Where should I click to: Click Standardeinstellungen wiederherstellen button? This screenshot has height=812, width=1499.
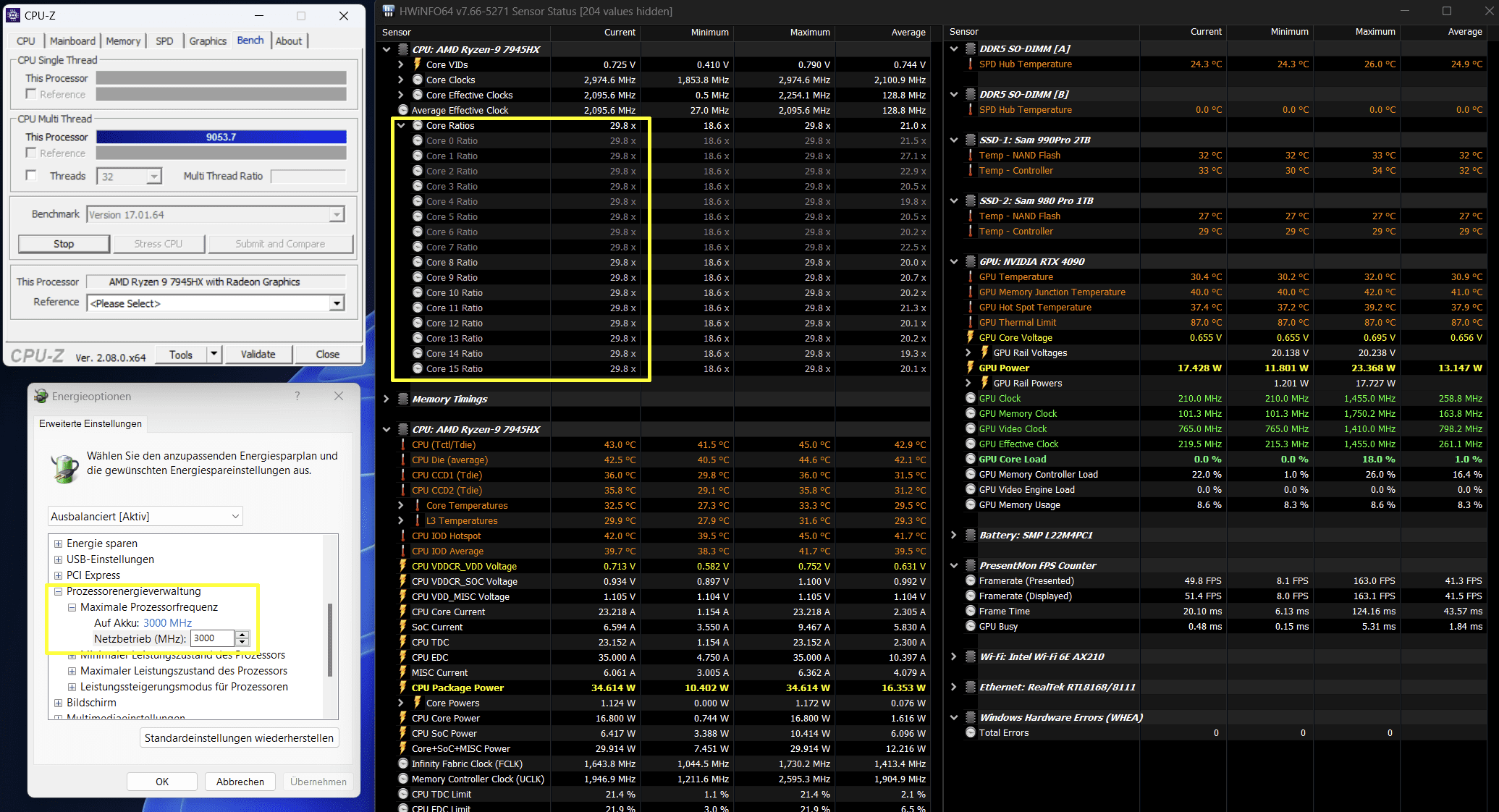[239, 737]
